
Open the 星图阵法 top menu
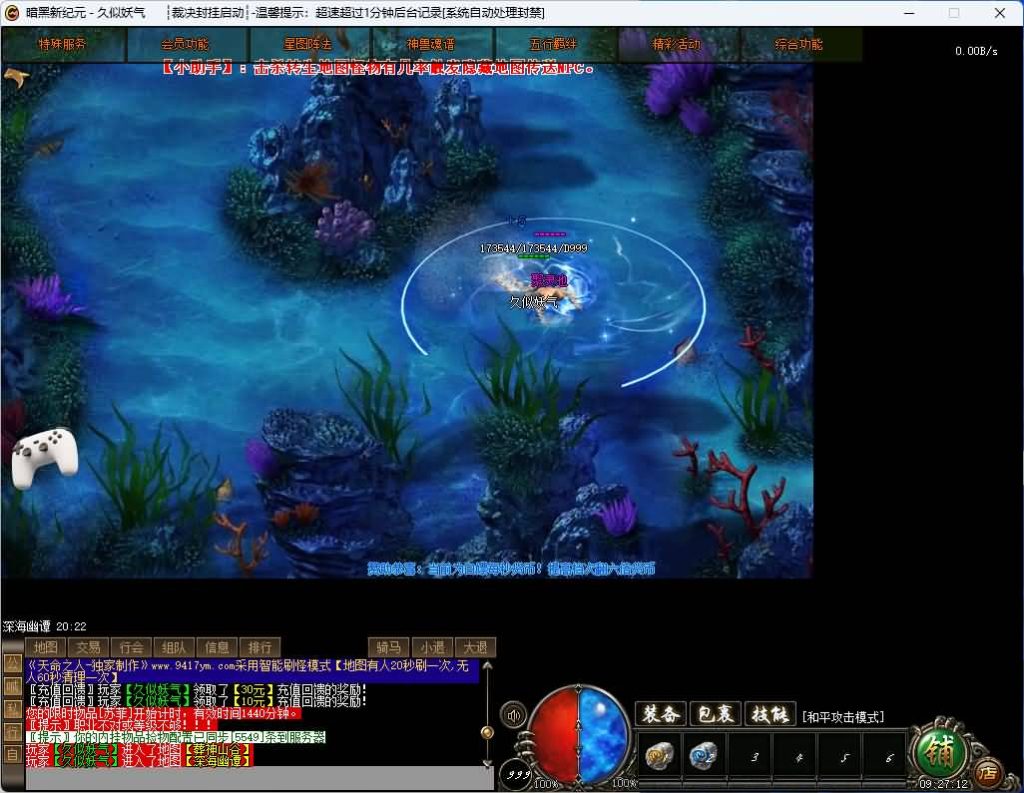pyautogui.click(x=308, y=44)
